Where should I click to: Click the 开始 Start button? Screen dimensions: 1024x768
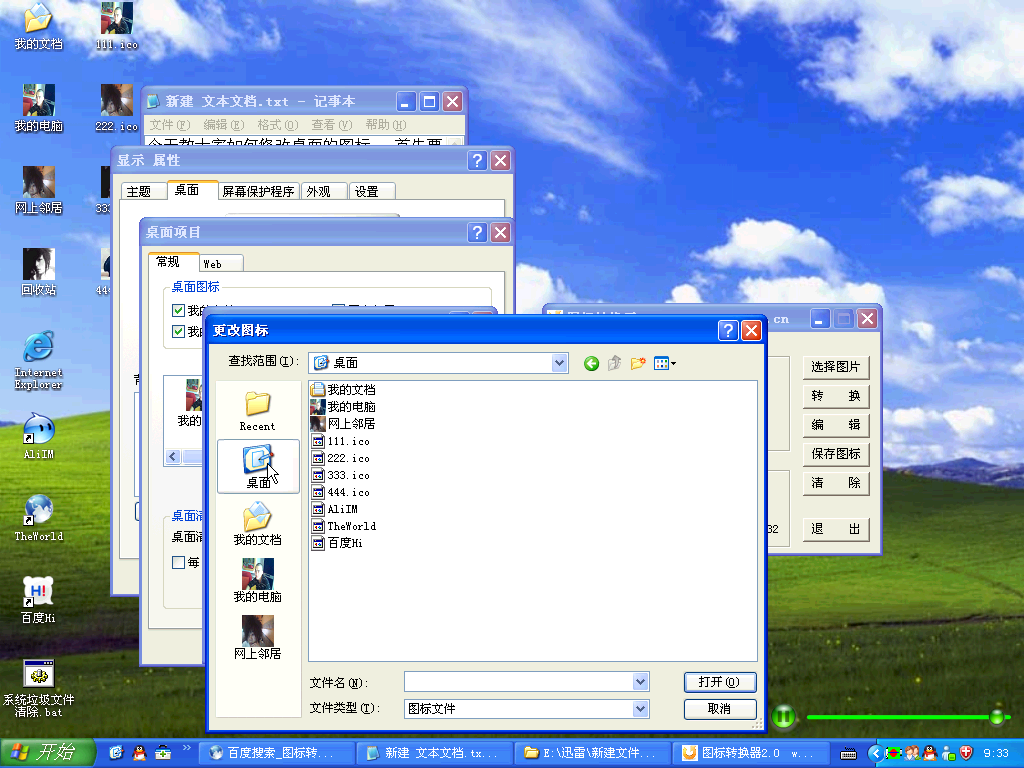pyautogui.click(x=48, y=752)
